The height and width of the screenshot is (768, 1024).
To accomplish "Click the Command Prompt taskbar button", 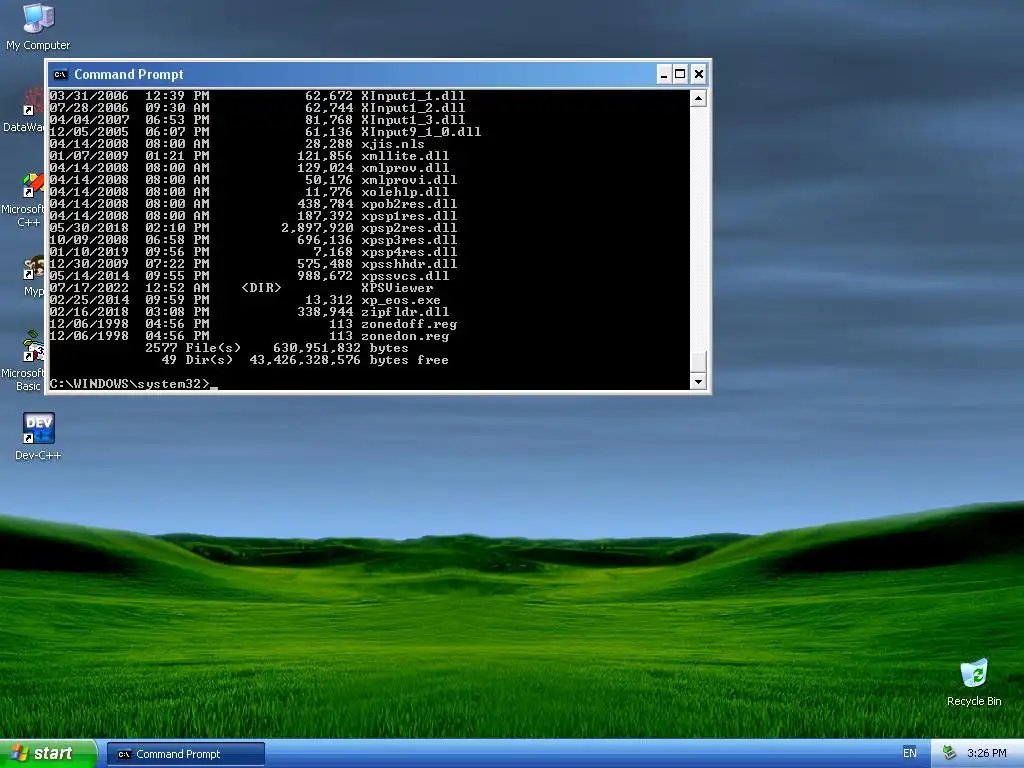I will (185, 754).
